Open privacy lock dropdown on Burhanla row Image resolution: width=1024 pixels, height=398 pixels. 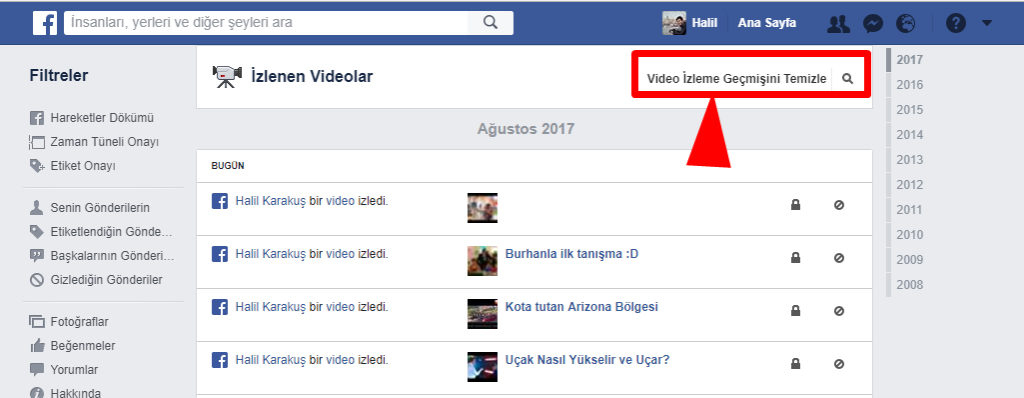[795, 258]
